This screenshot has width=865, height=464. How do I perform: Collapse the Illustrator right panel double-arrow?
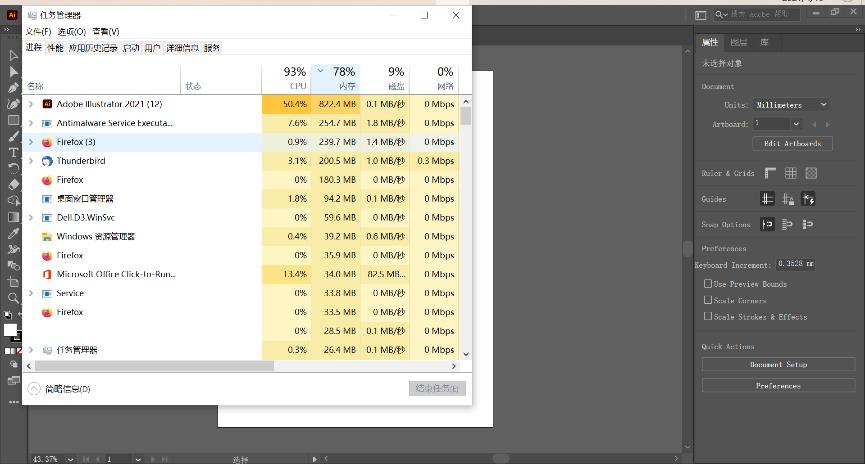[857, 29]
